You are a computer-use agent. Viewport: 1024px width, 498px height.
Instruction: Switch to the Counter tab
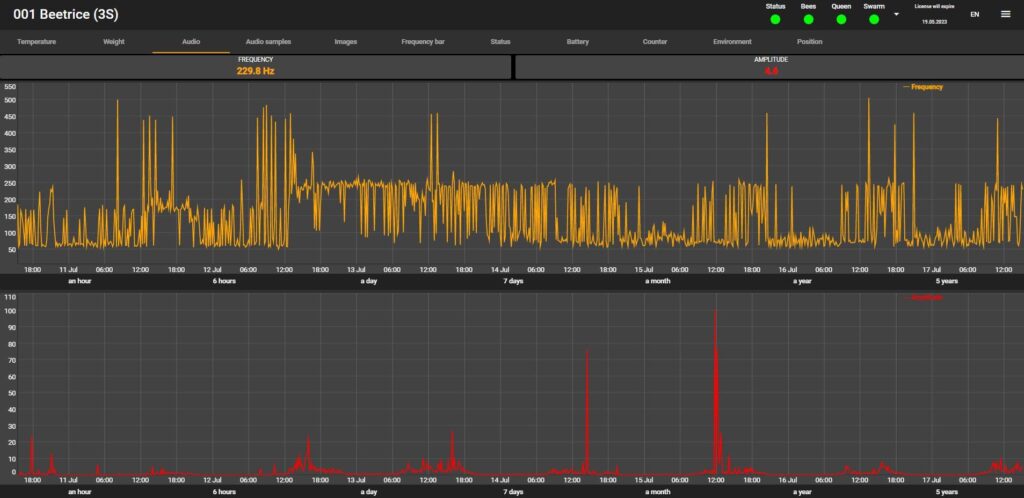654,42
